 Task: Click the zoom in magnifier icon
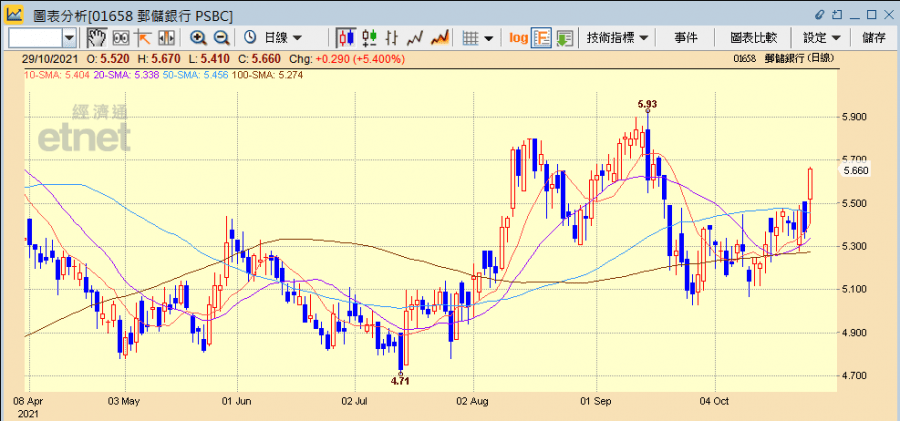click(198, 37)
